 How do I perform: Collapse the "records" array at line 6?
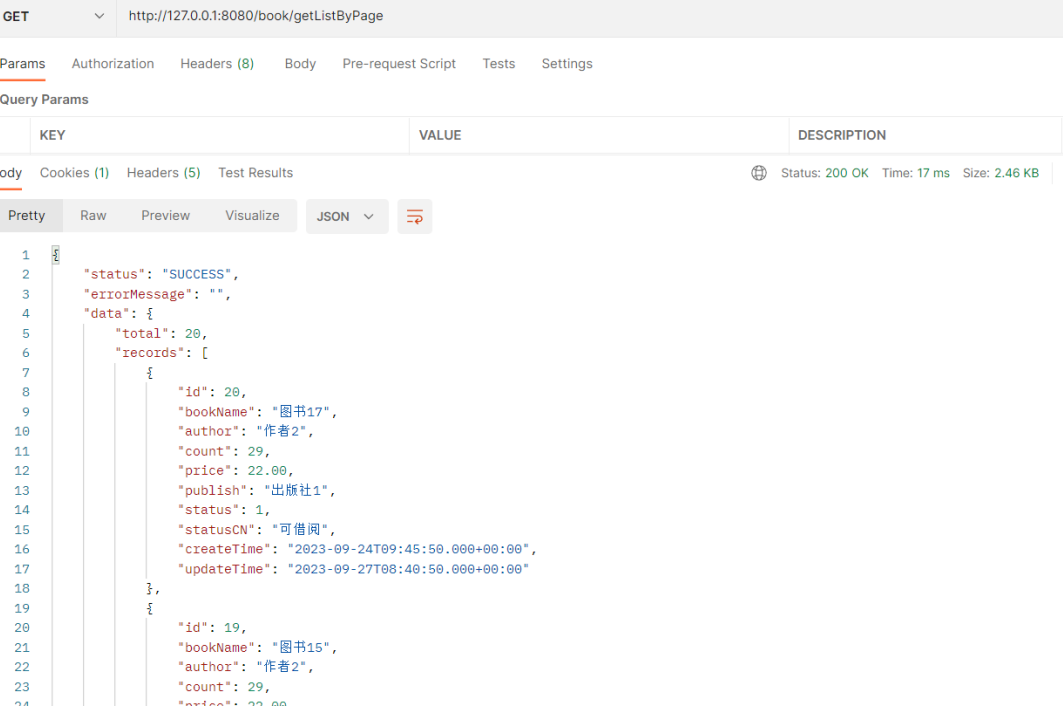205,353
